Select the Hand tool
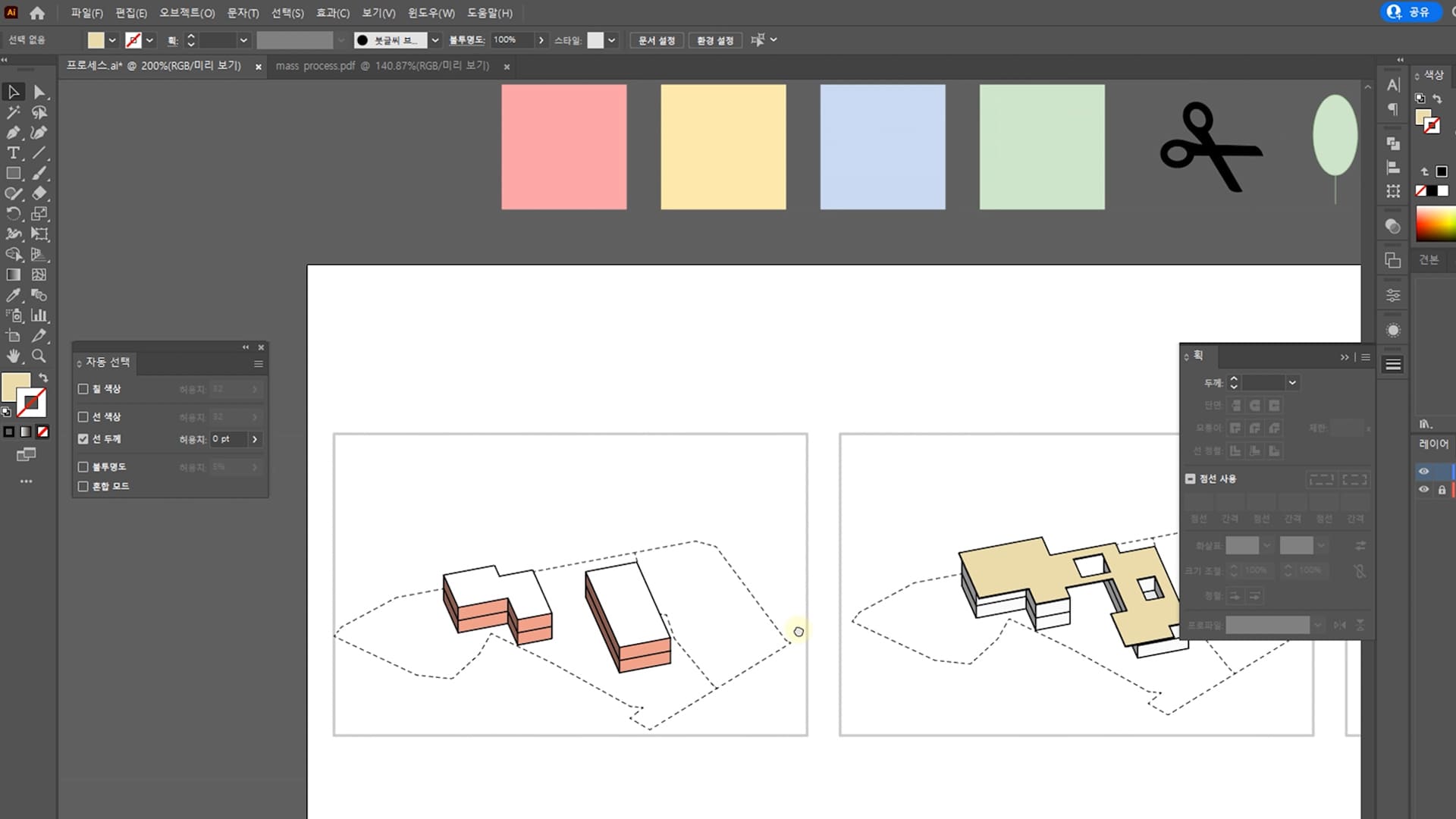Viewport: 1456px width, 819px height. click(13, 356)
